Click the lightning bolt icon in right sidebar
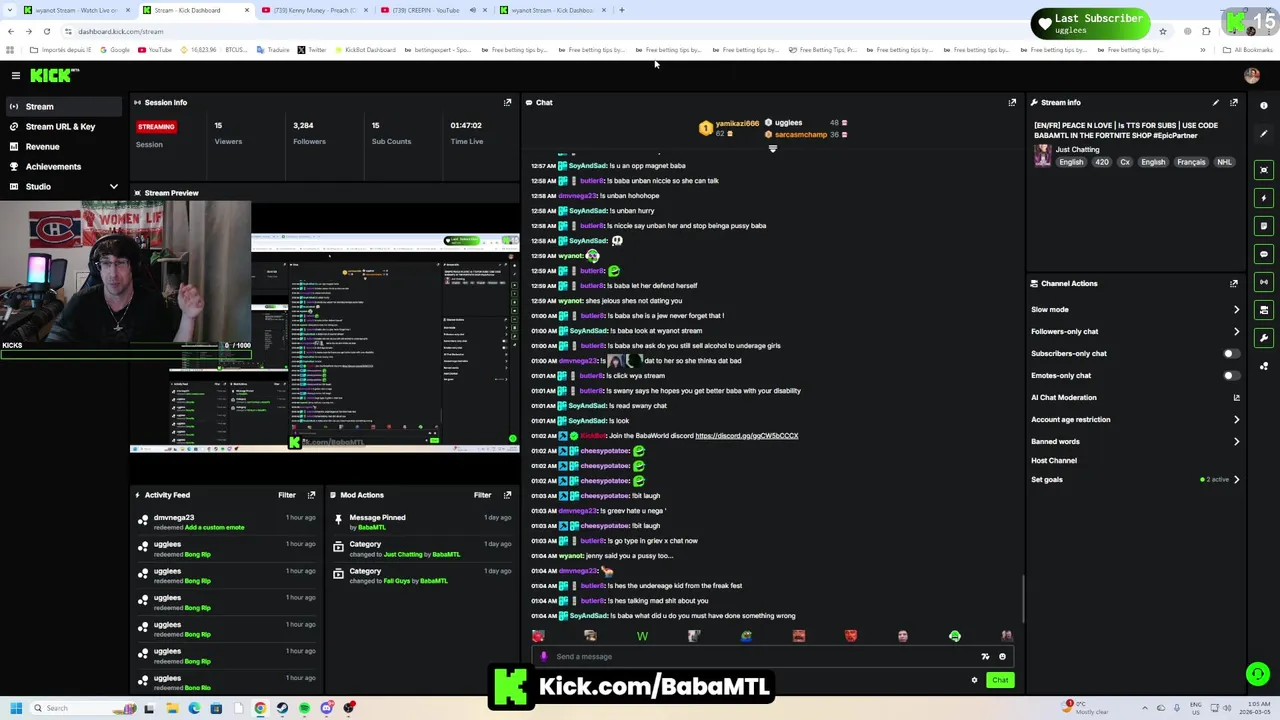Screen dimensions: 1280x720 tap(1264, 198)
